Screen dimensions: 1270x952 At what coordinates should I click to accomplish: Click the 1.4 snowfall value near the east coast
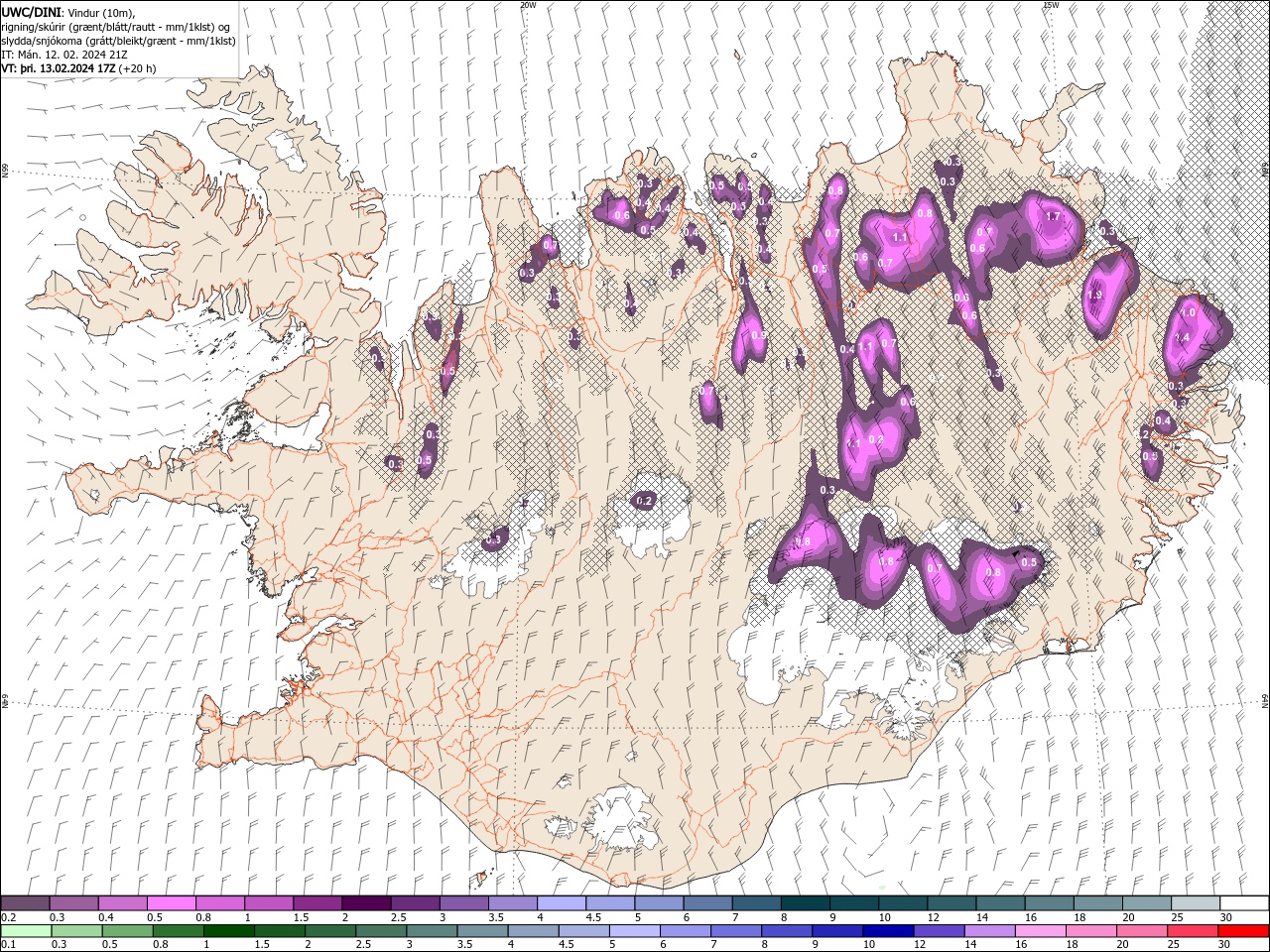(1182, 338)
